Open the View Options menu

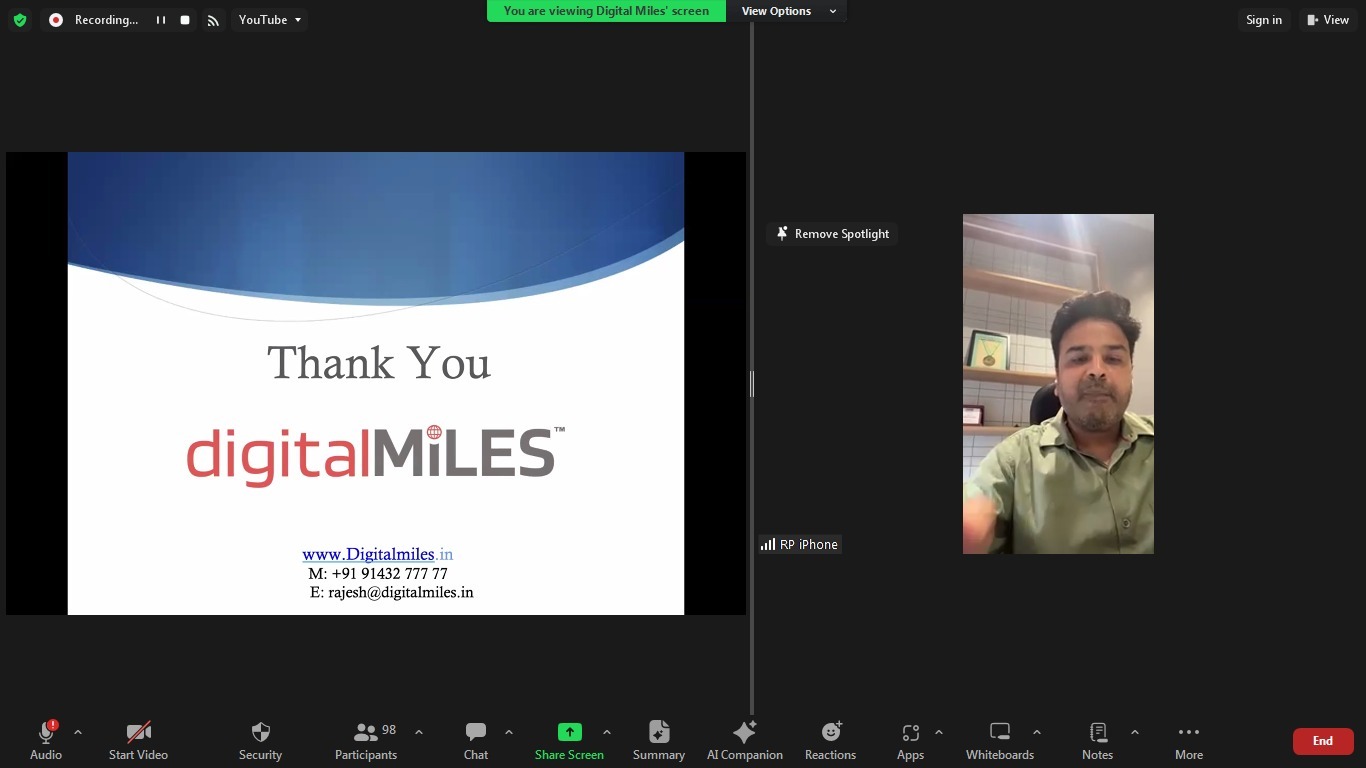787,11
